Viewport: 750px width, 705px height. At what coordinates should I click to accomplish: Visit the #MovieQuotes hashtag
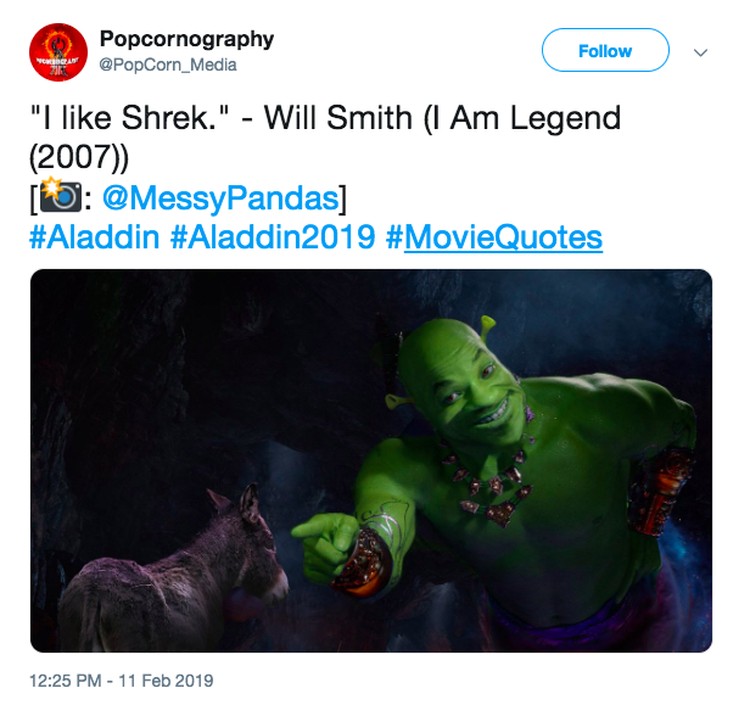494,237
